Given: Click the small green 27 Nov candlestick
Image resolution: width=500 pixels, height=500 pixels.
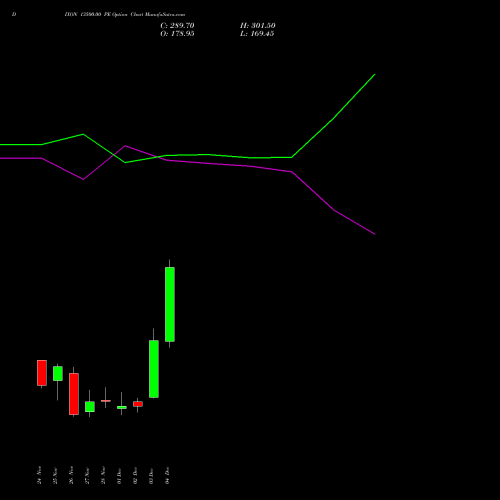Looking at the screenshot, I should click(x=90, y=406).
